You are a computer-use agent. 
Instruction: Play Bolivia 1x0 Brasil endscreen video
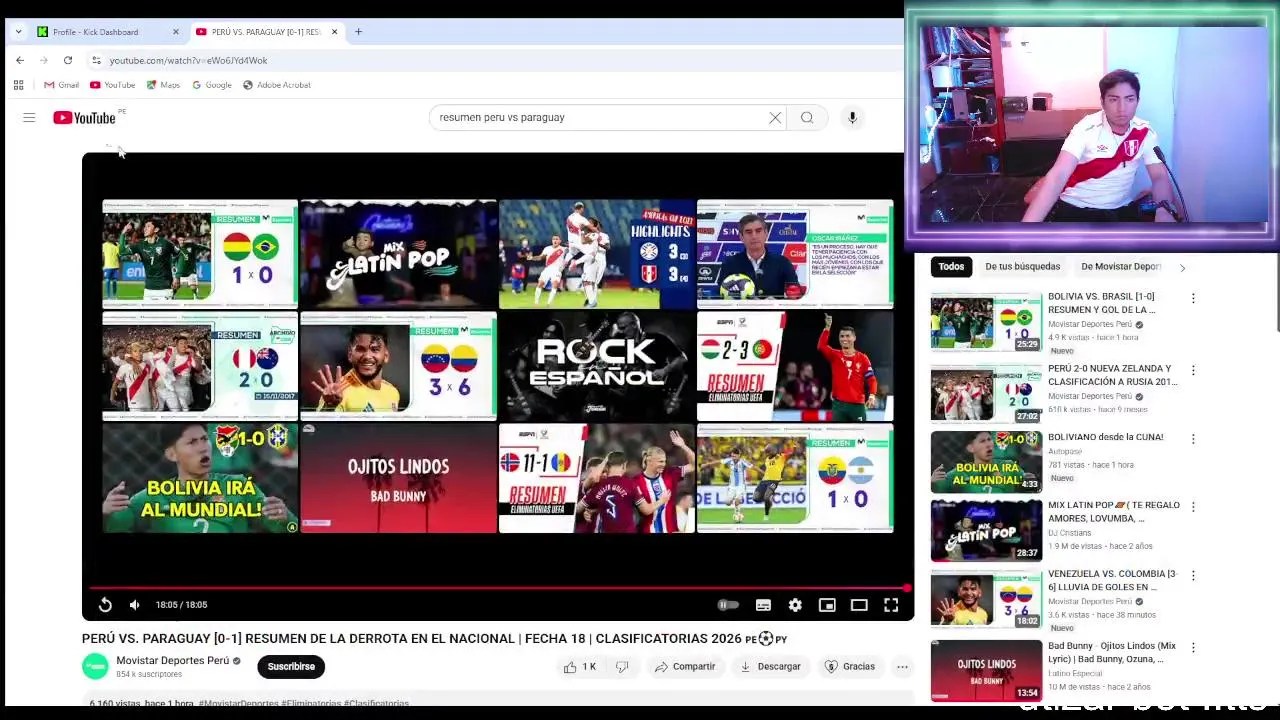[x=200, y=254]
